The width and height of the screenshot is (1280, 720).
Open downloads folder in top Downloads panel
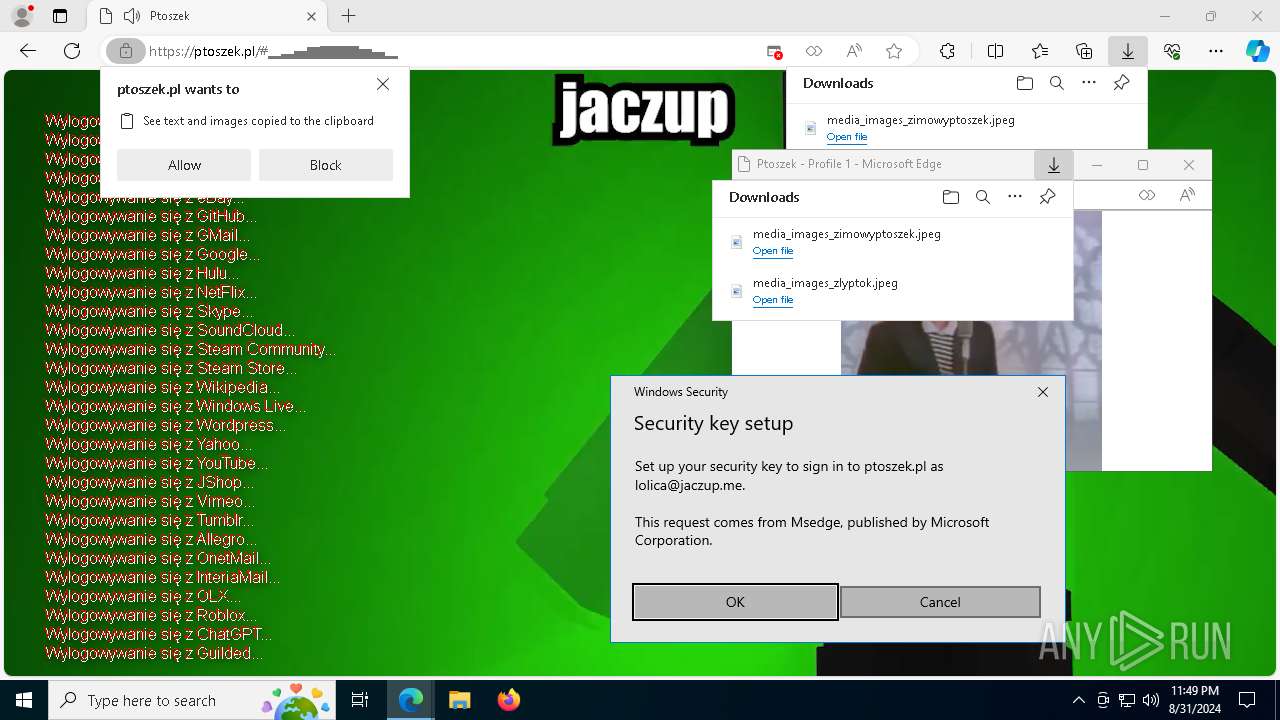coord(1024,83)
